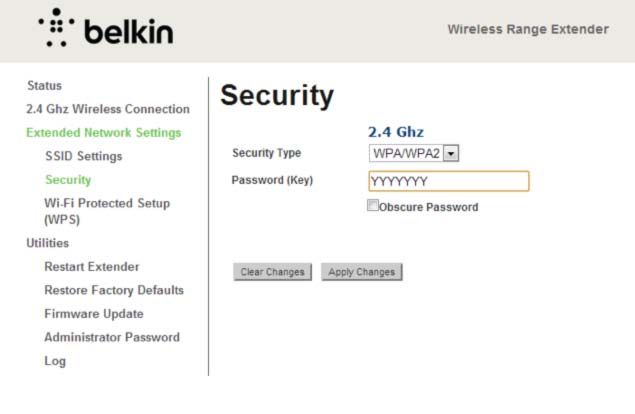
Task: Click the Belkin logo icon
Action: (x=56, y=28)
